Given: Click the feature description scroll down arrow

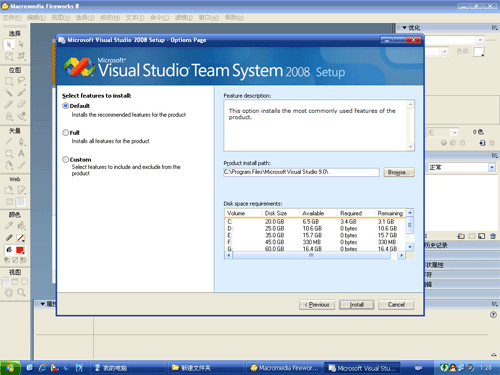Looking at the screenshot, I should click(x=410, y=147).
